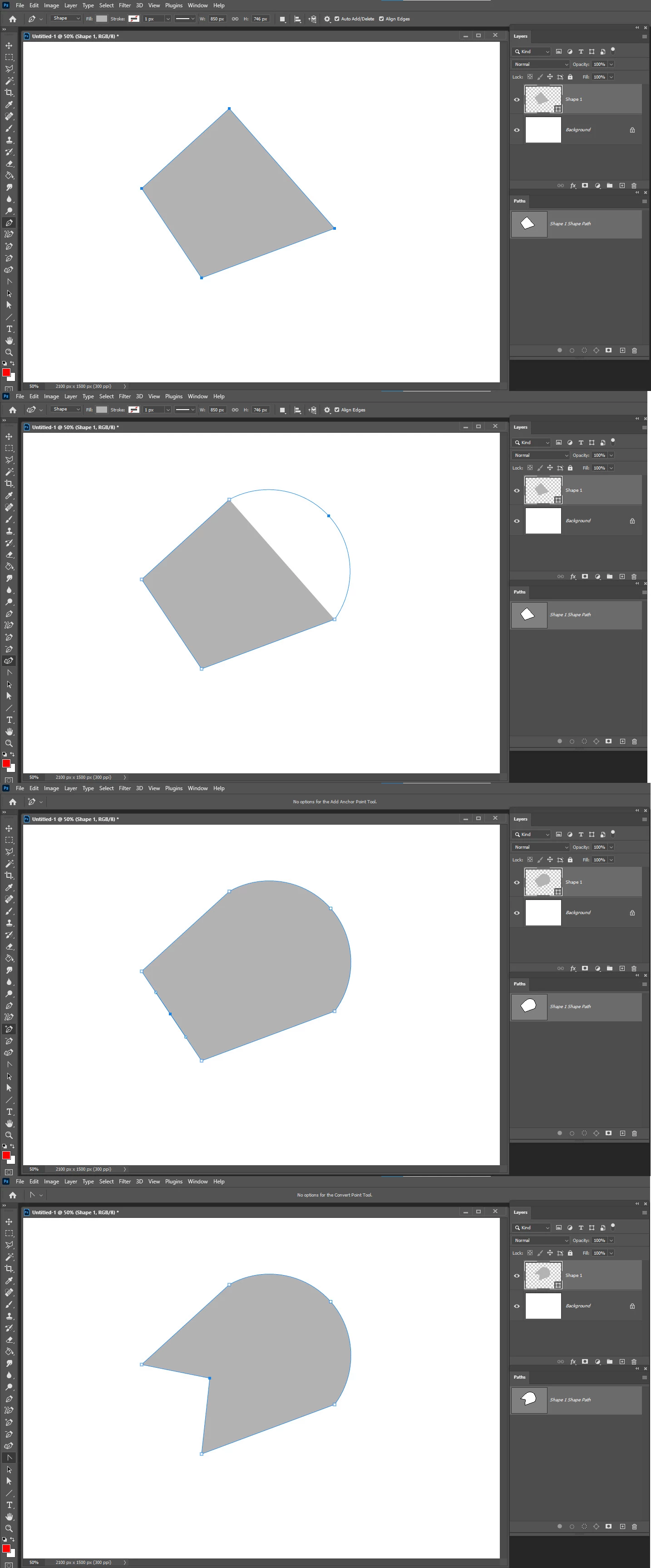Select Magic Wand tool in Auto Add/Delete window
Screen dimensions: 651x1568
tap(9, 81)
